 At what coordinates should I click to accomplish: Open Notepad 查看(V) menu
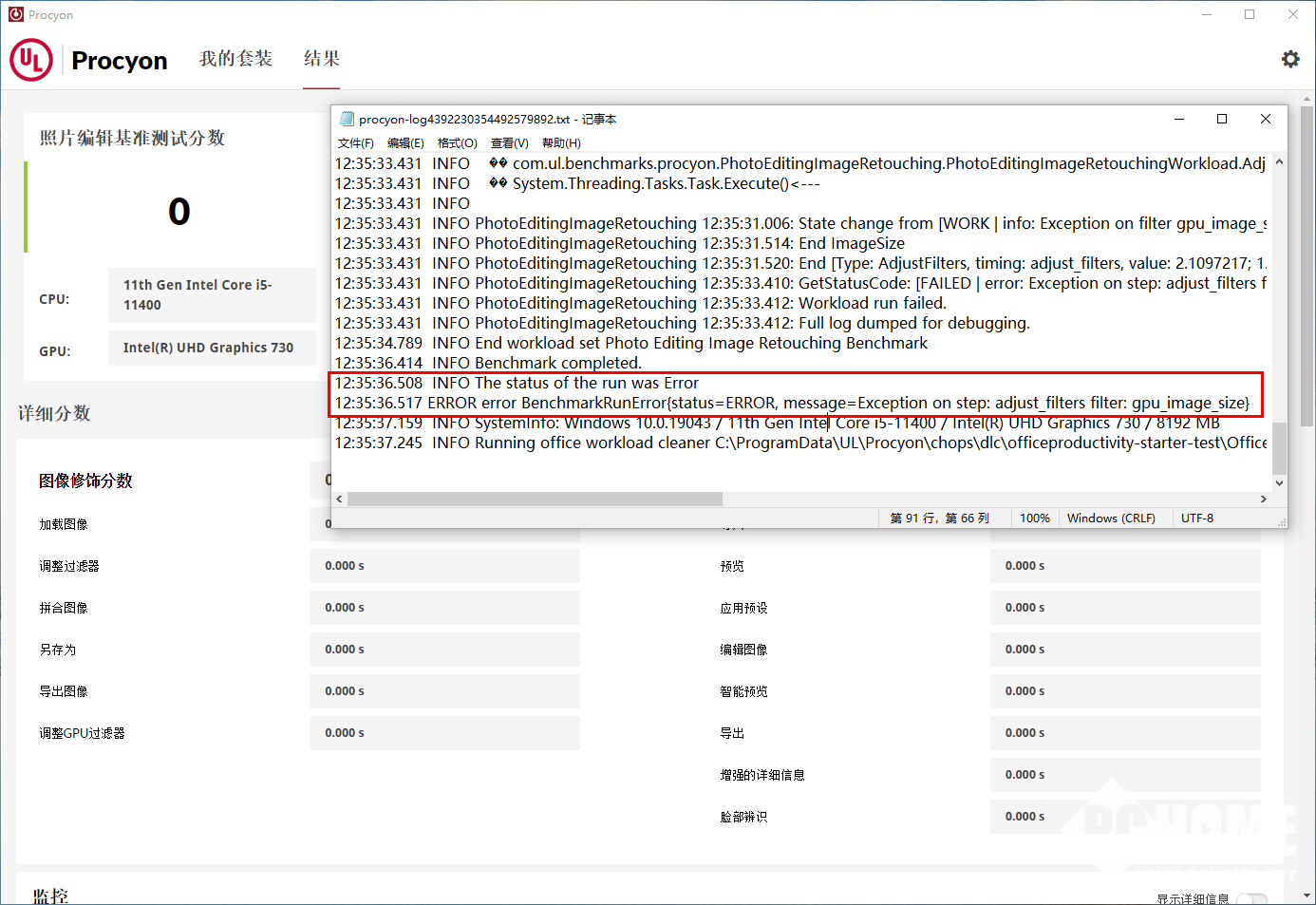click(x=509, y=142)
